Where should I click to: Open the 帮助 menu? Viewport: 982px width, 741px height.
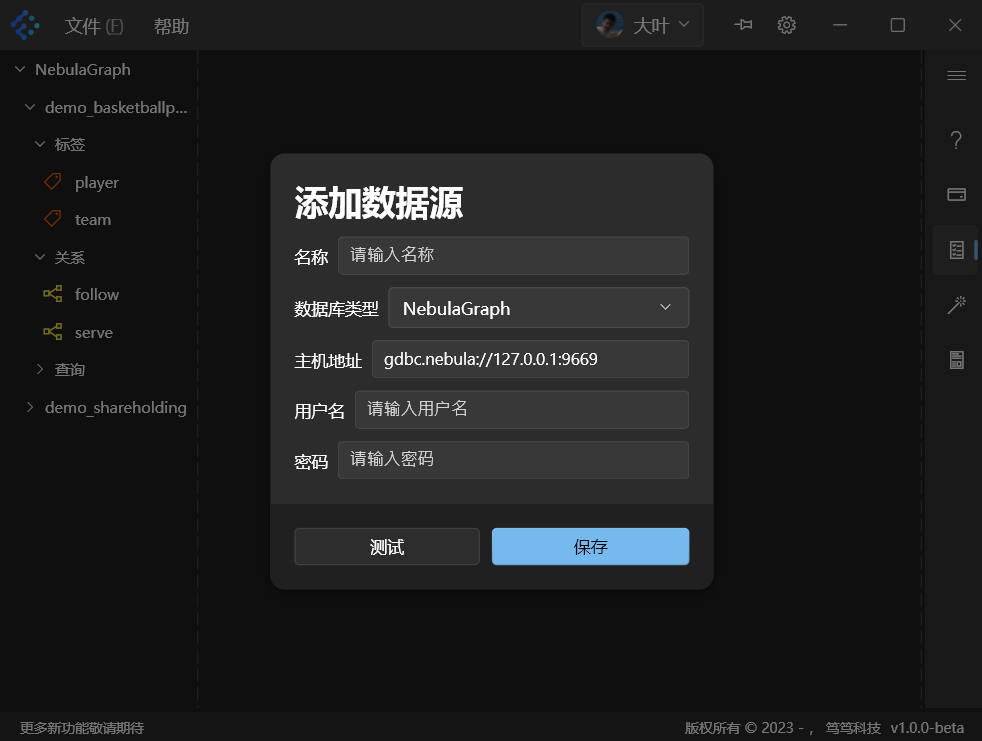click(x=172, y=26)
